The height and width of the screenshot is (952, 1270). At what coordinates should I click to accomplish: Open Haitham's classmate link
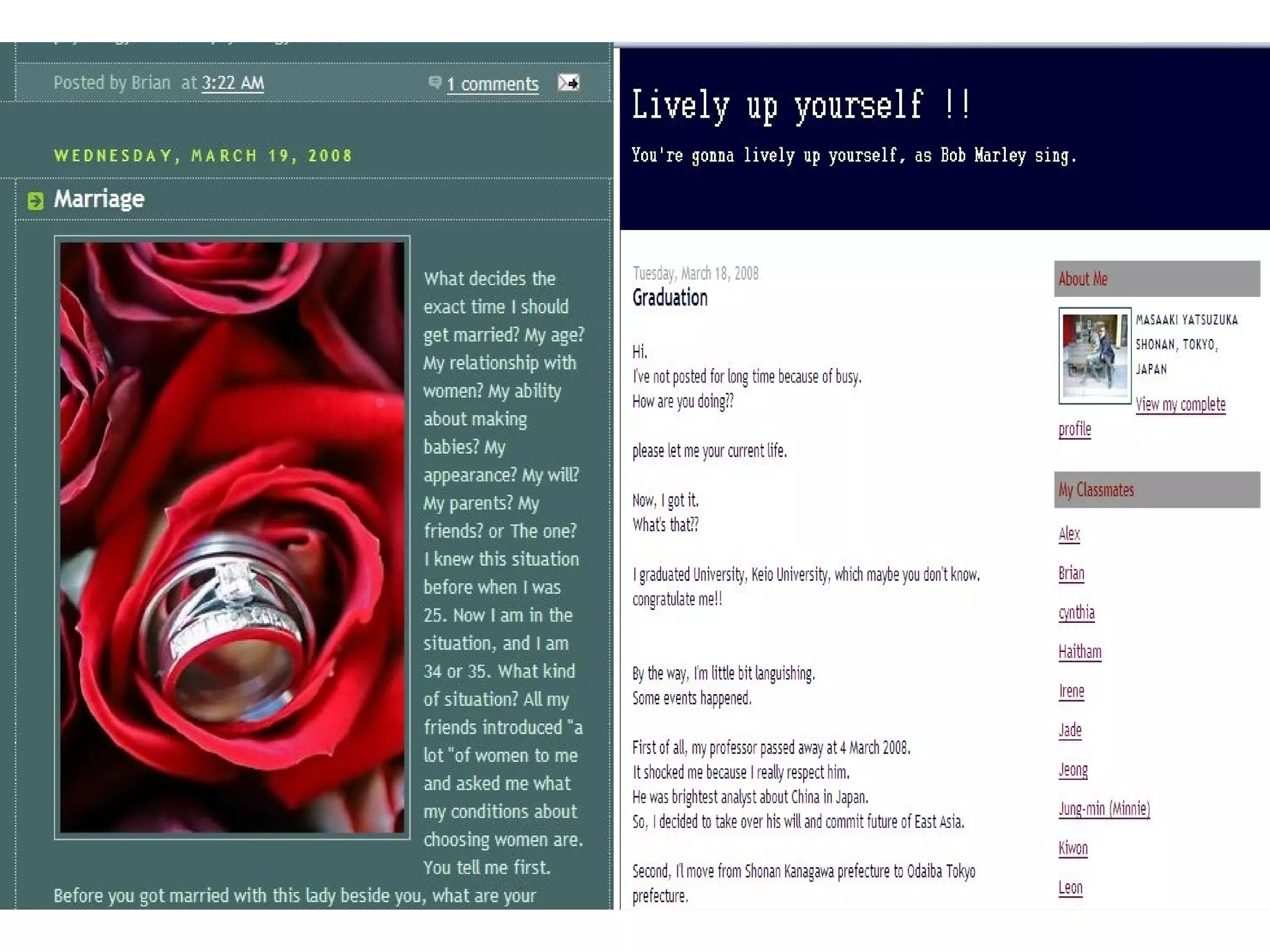point(1080,652)
